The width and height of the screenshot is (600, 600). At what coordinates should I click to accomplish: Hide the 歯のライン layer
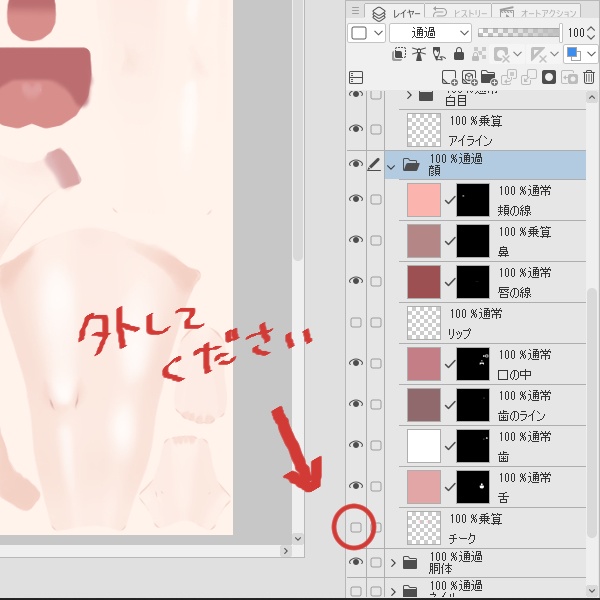pyautogui.click(x=356, y=404)
